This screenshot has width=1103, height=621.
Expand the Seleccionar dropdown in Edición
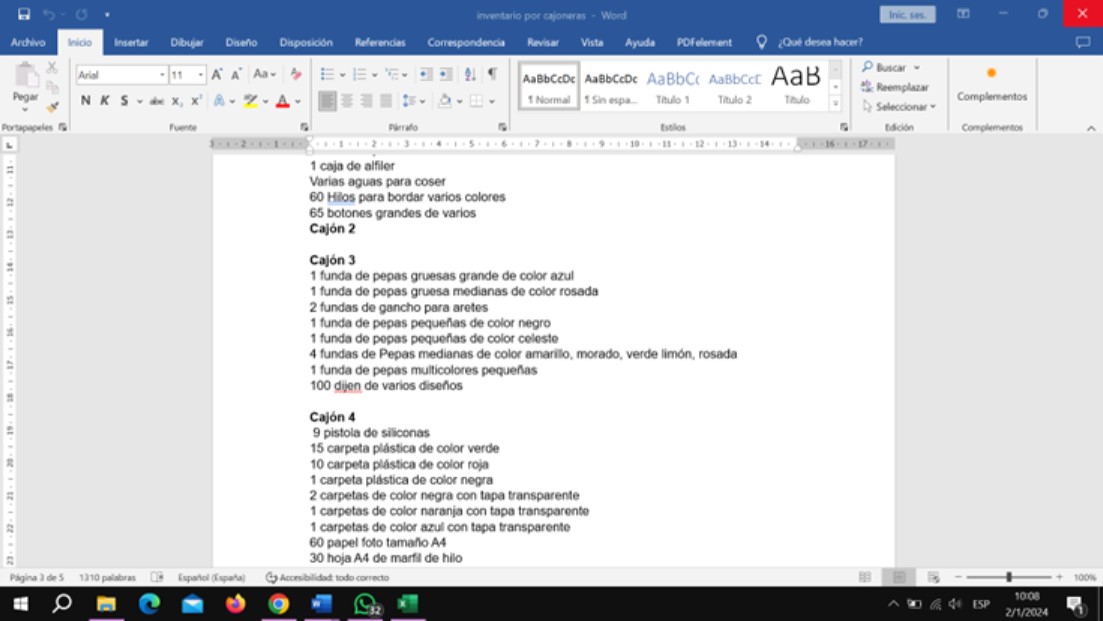pos(933,107)
